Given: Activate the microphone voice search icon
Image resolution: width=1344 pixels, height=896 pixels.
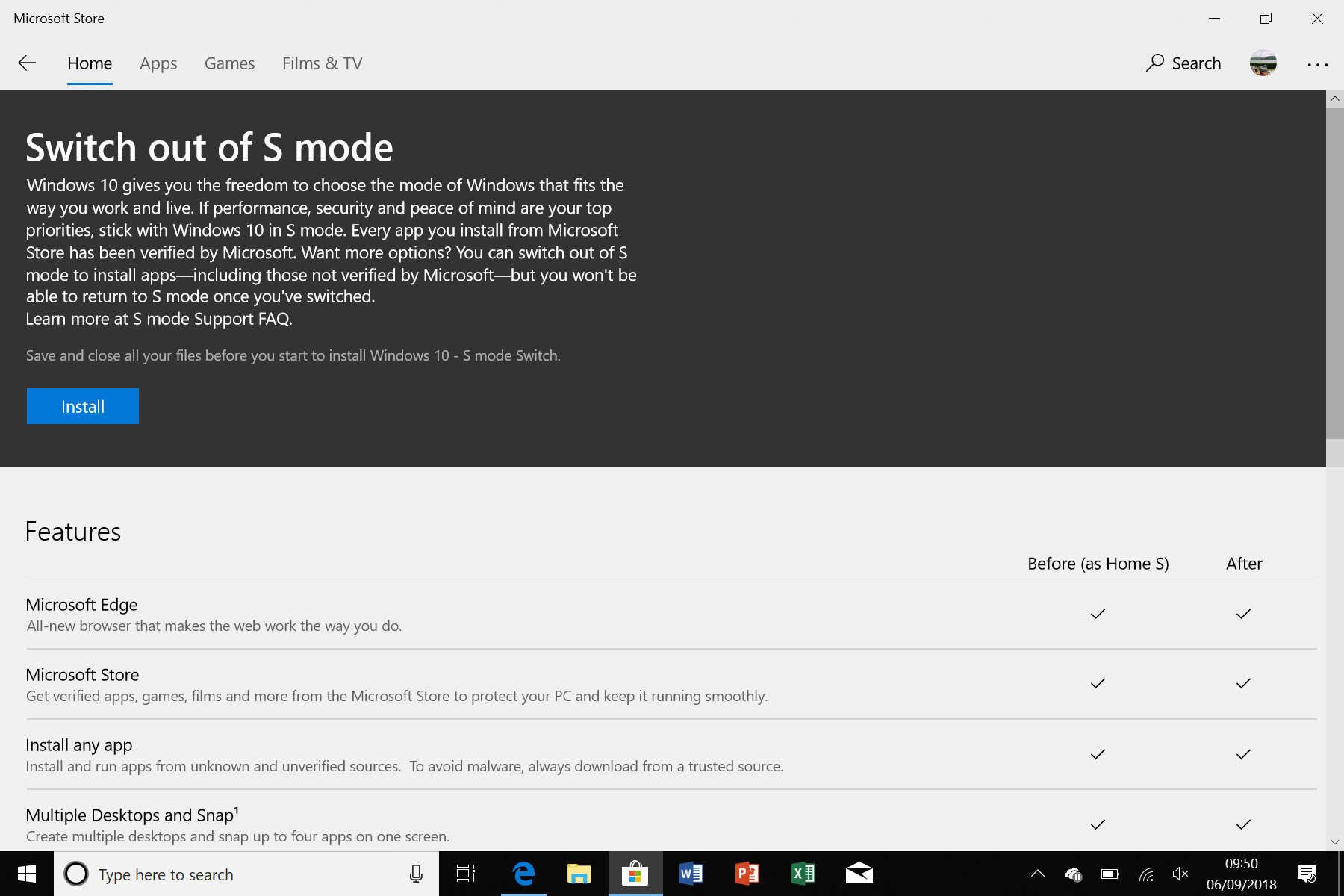Looking at the screenshot, I should tap(416, 874).
